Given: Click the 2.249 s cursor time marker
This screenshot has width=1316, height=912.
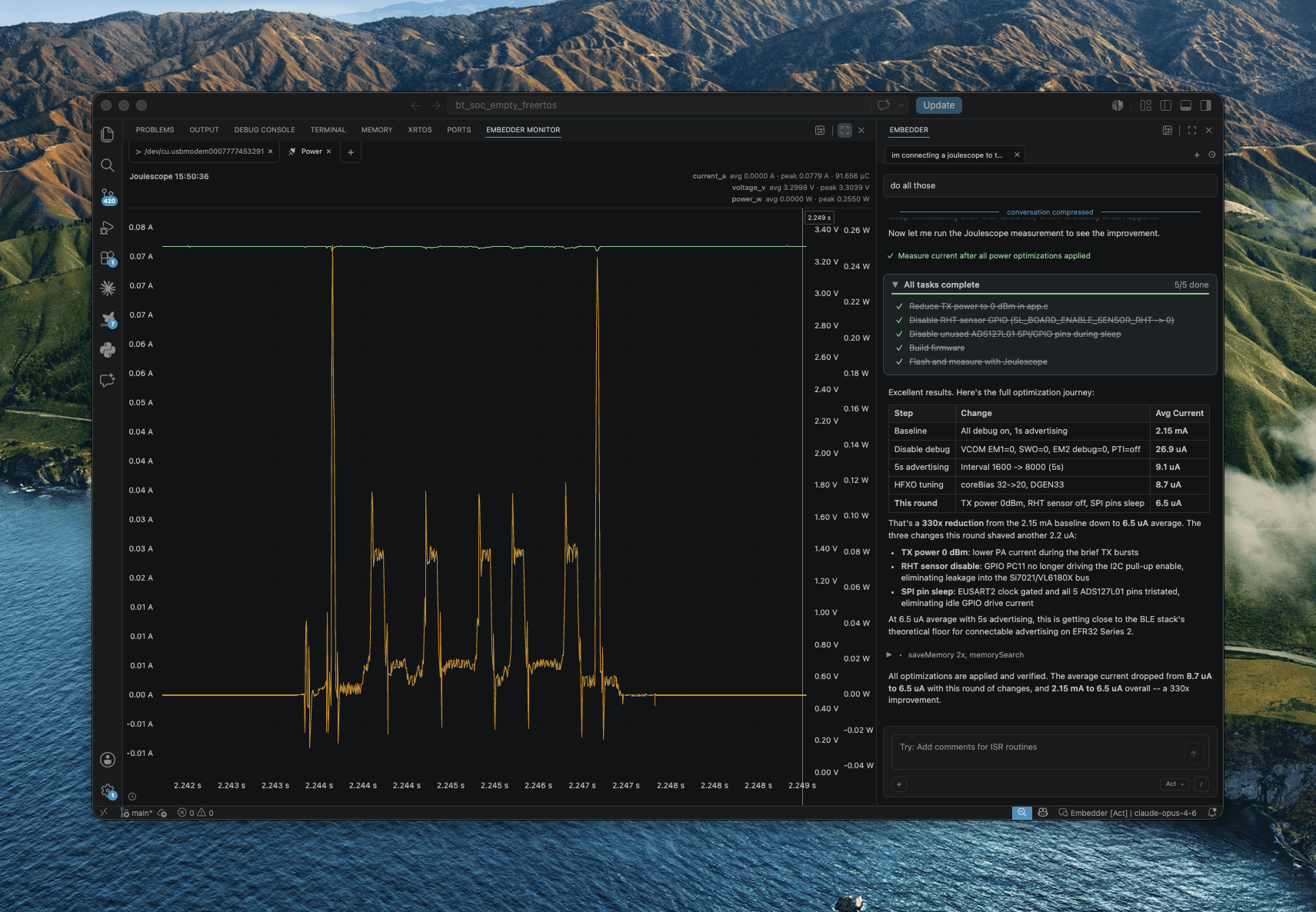Looking at the screenshot, I should 819,218.
